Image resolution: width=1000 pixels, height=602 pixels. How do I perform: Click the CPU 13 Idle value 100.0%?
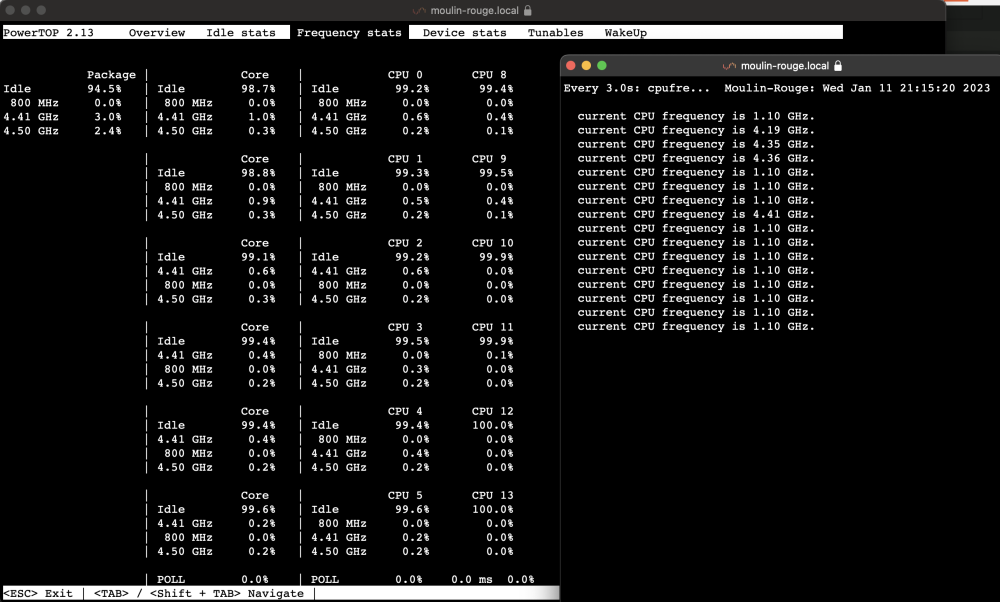click(x=492, y=510)
